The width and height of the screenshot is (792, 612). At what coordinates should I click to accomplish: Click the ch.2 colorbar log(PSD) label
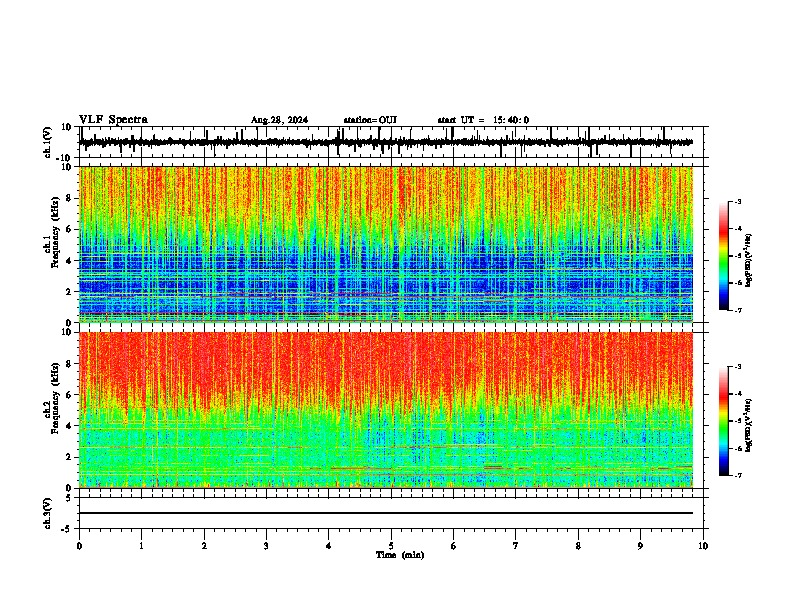[x=749, y=425]
